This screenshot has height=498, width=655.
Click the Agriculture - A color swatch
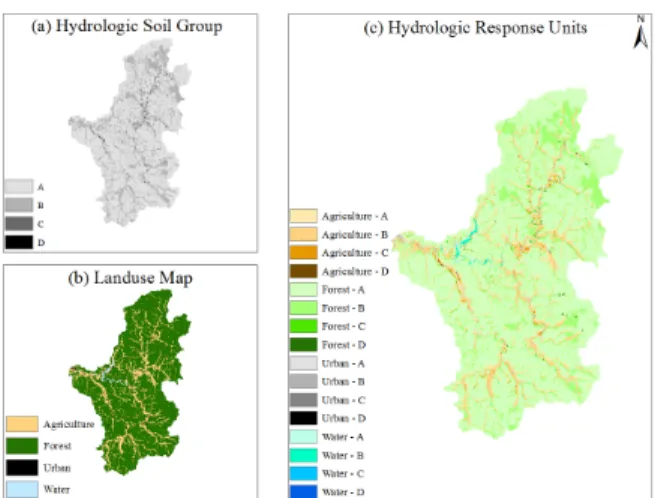click(x=304, y=216)
